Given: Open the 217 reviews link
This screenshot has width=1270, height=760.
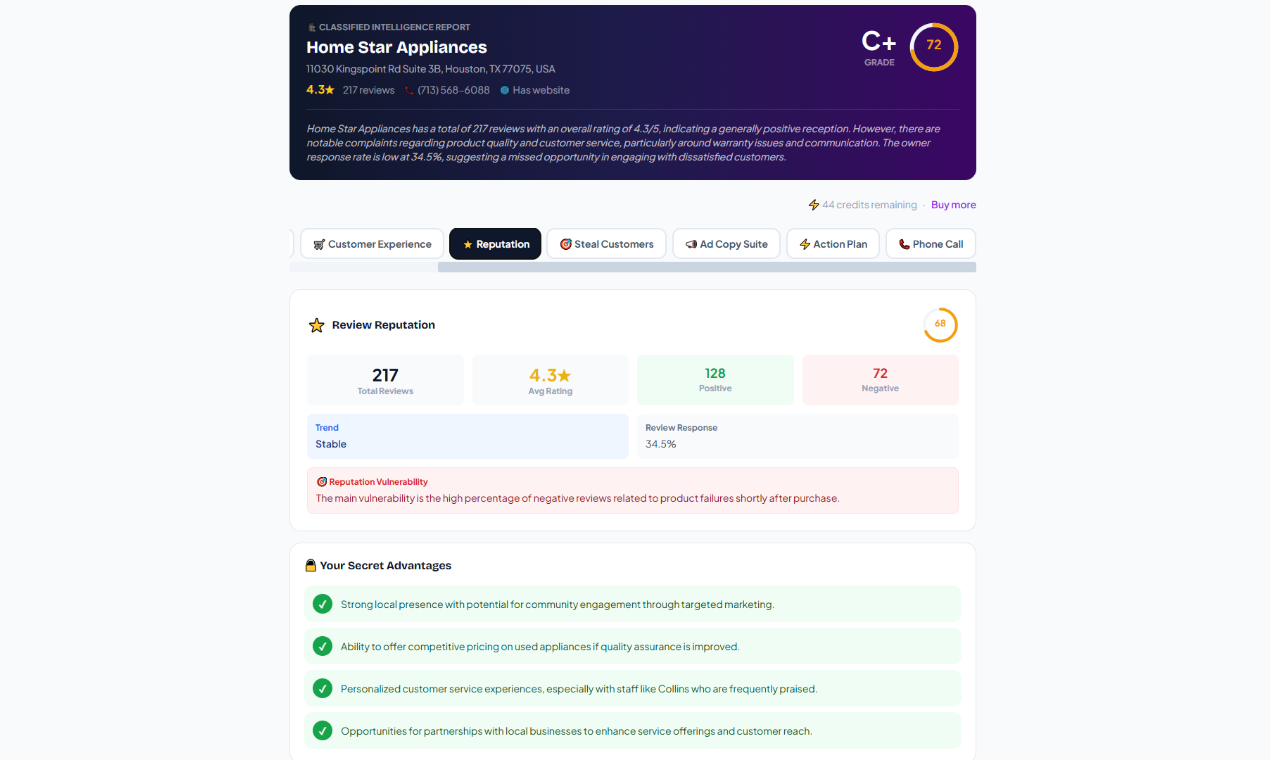Looking at the screenshot, I should click(x=369, y=90).
